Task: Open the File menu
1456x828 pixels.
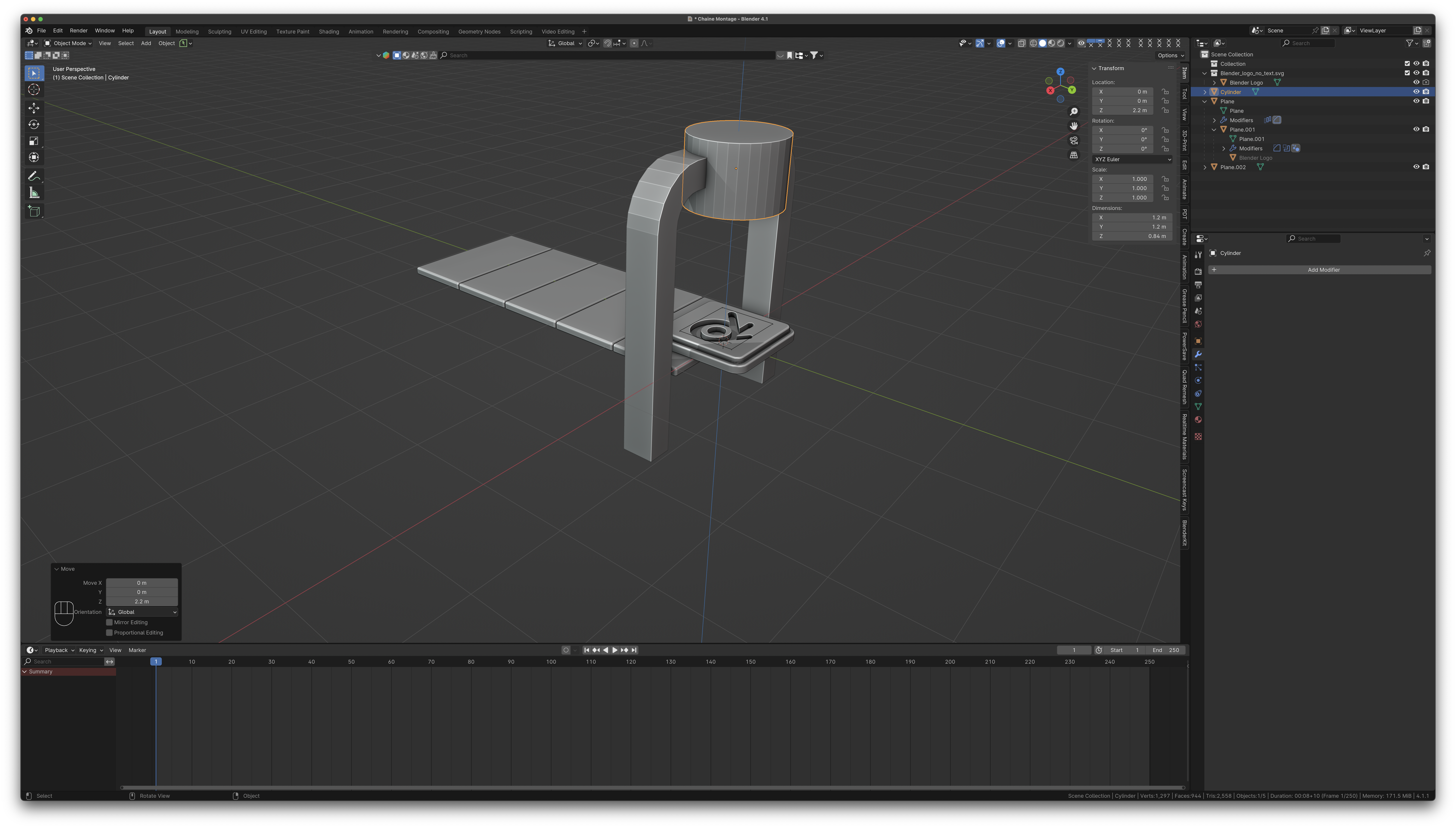Action: (x=41, y=31)
